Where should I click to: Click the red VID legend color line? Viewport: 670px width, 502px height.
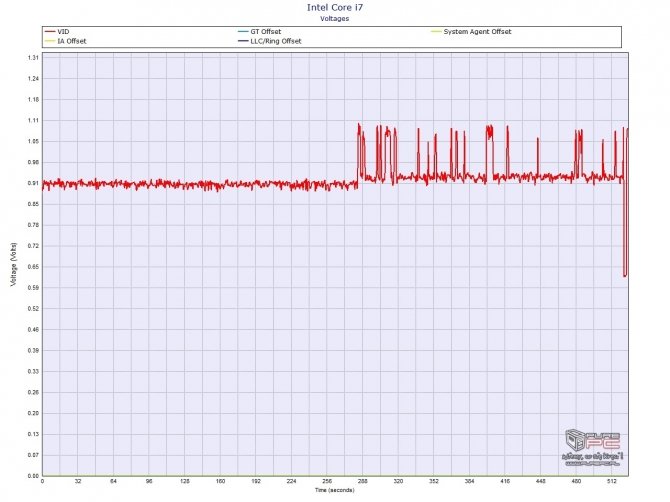tap(50, 32)
